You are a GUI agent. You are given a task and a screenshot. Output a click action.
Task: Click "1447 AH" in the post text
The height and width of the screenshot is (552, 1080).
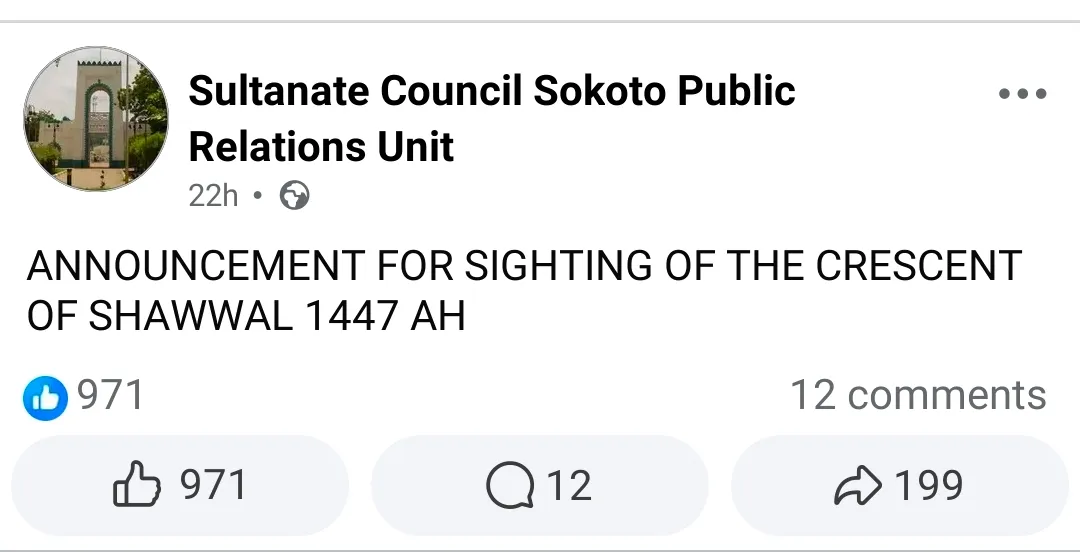tap(384, 317)
